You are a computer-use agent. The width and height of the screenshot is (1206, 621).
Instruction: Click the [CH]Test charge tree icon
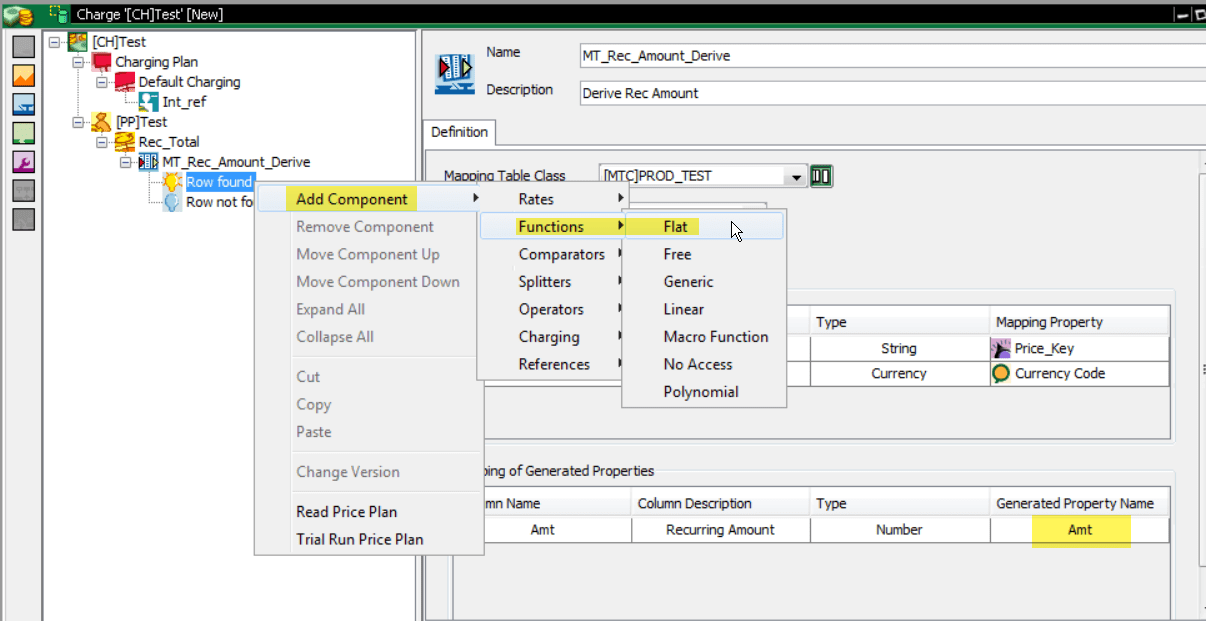pos(77,42)
